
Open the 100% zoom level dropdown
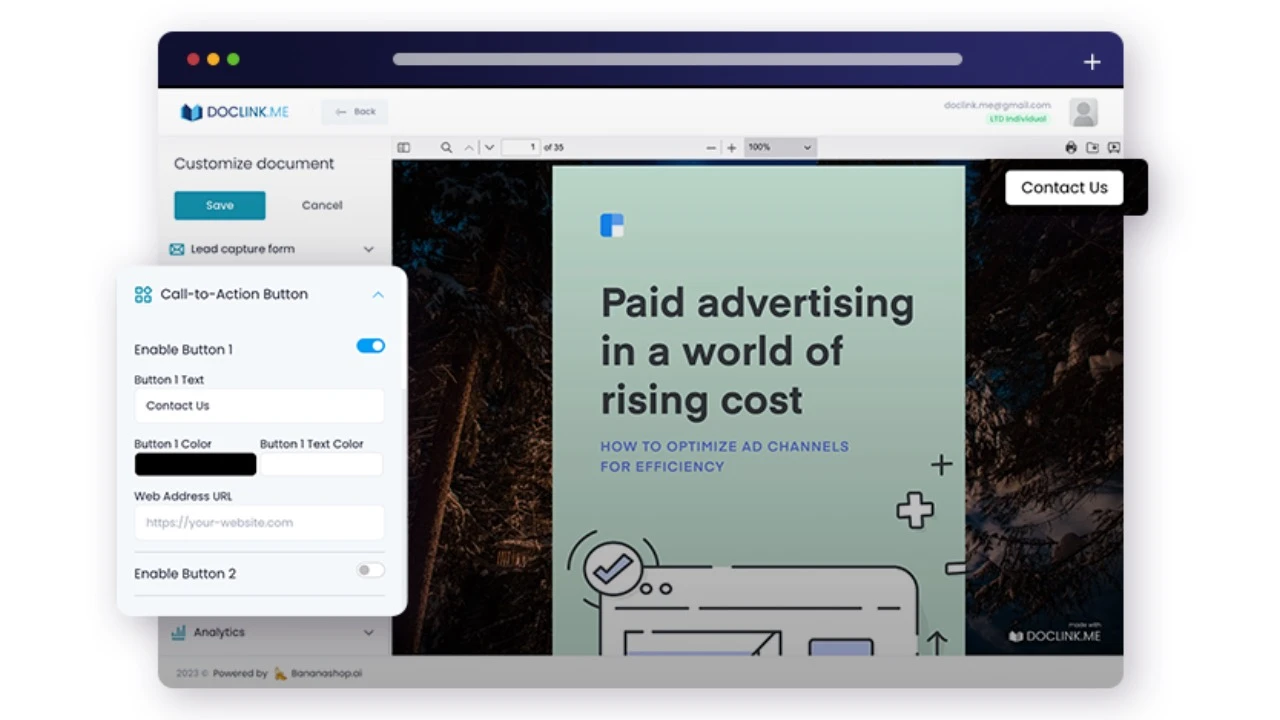click(x=780, y=147)
